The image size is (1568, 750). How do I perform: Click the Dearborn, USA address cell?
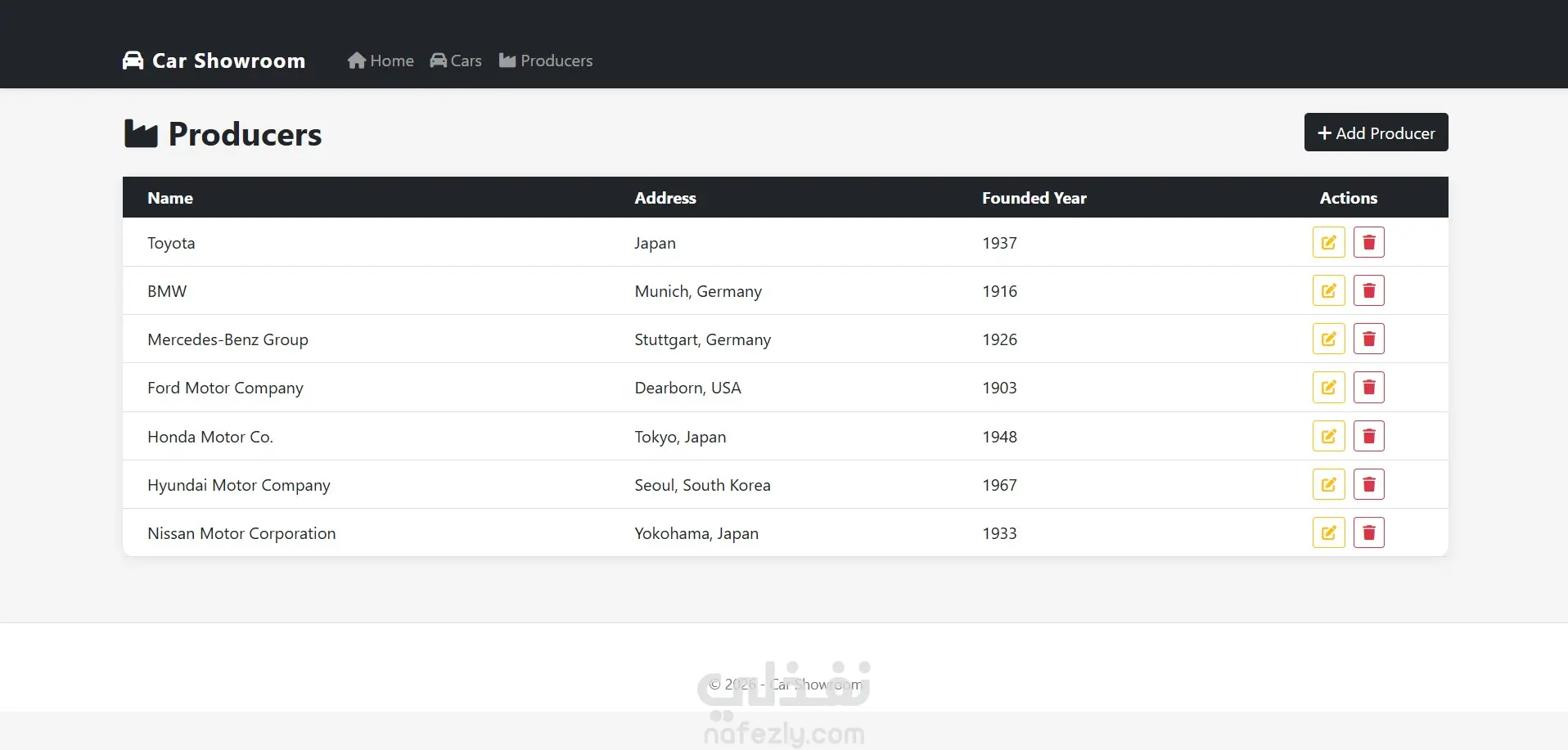[x=688, y=388]
